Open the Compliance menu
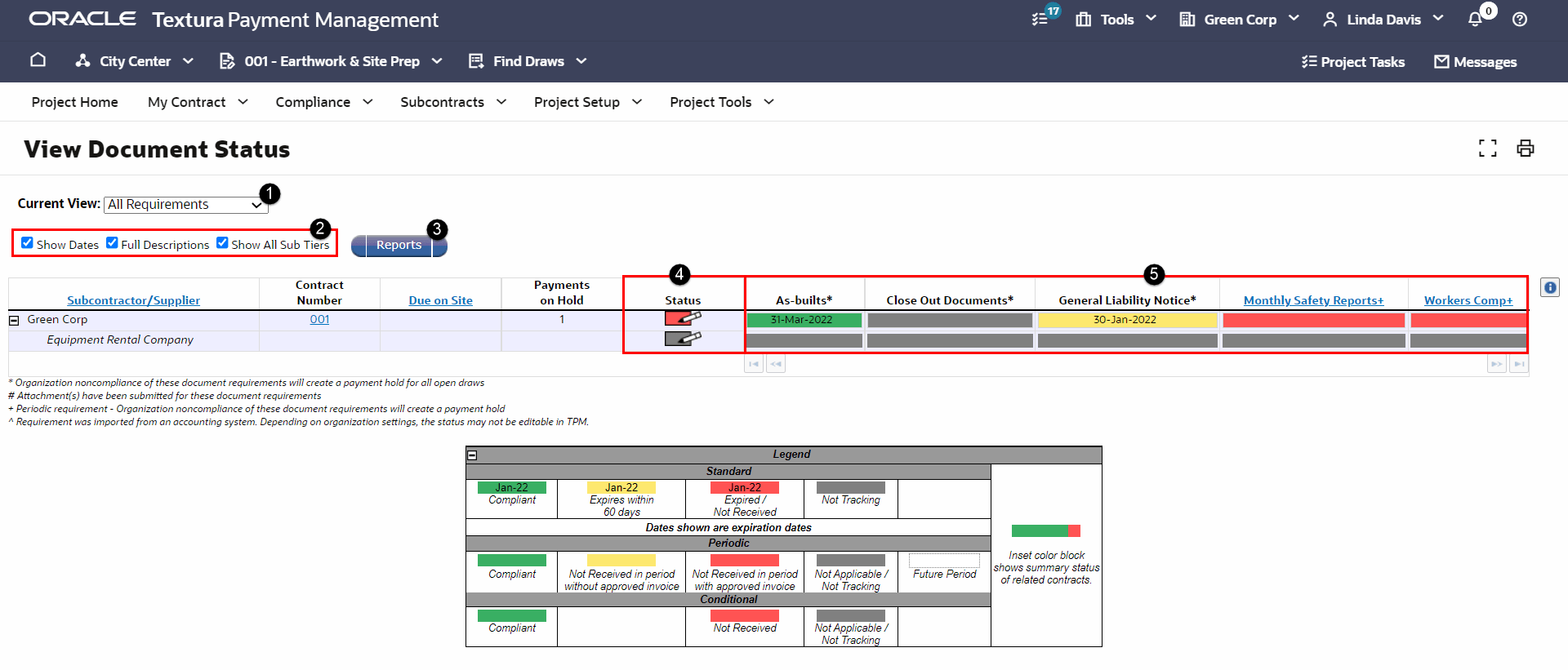Image resolution: width=1568 pixels, height=670 pixels. 324,102
